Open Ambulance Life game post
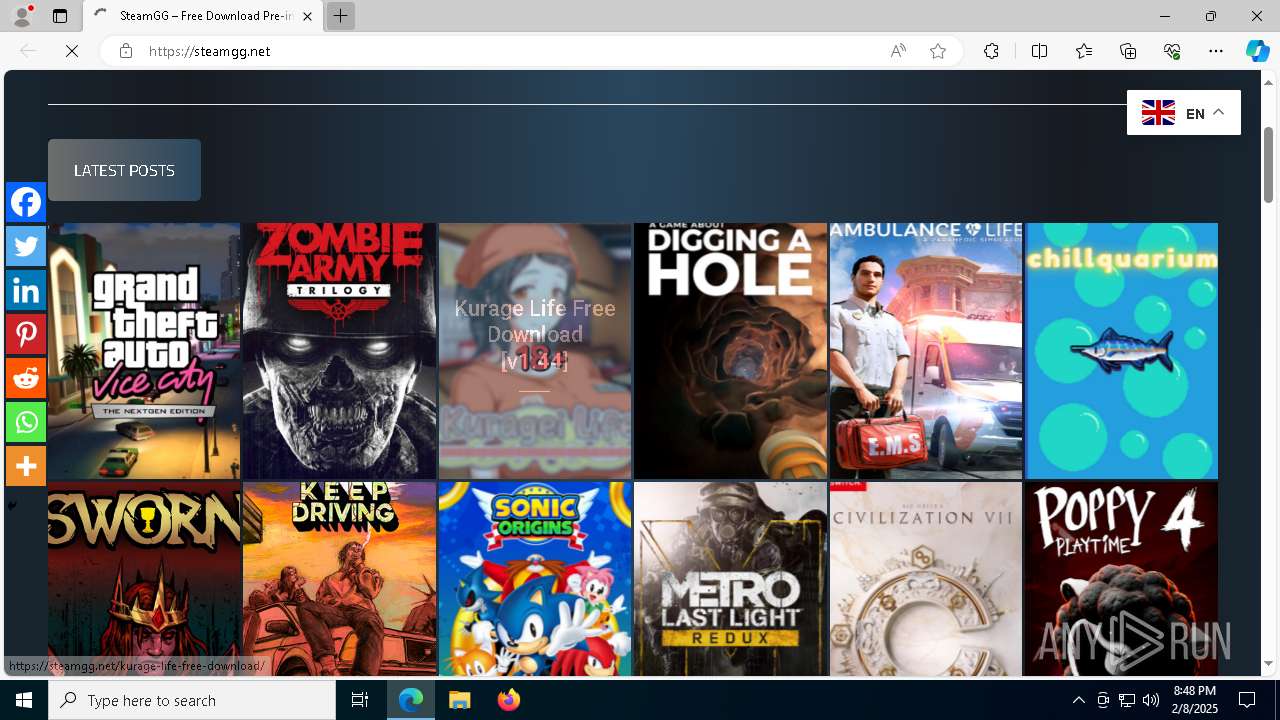 tap(926, 351)
